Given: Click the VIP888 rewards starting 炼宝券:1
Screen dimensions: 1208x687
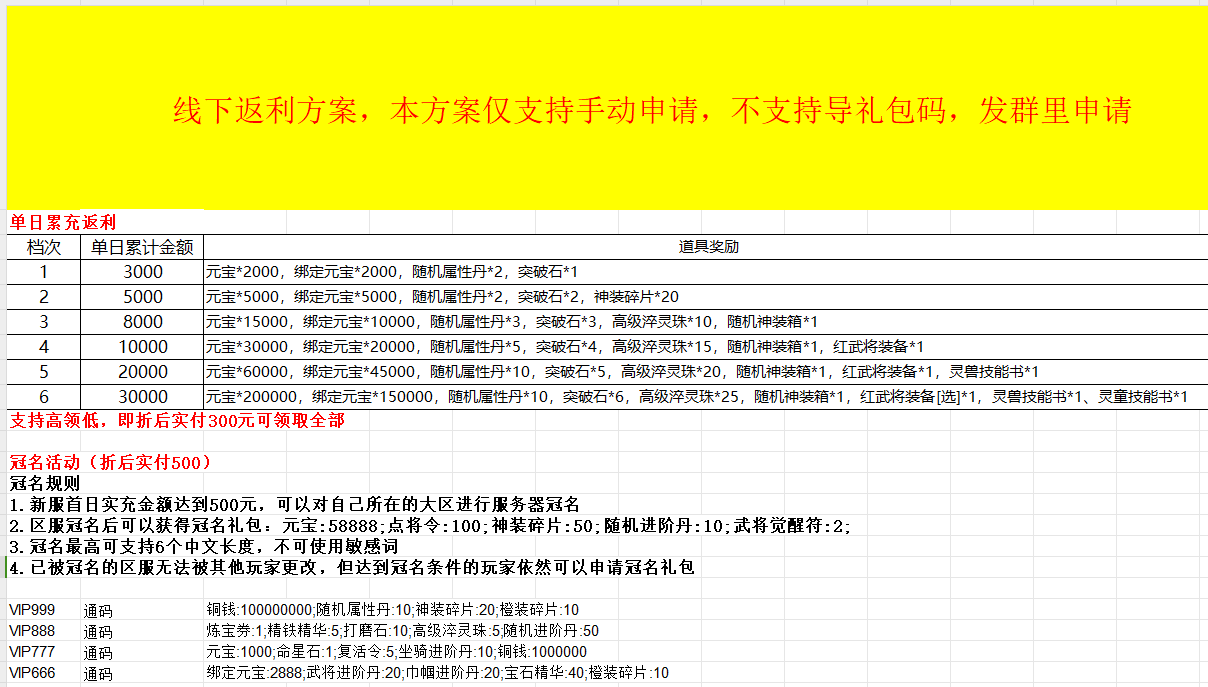Looking at the screenshot, I should tap(403, 631).
